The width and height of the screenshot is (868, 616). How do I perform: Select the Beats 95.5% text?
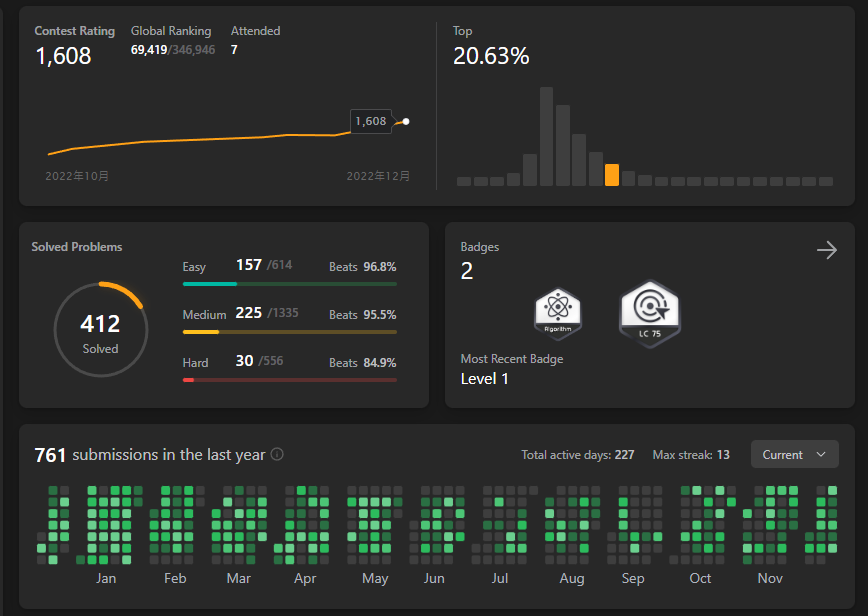(363, 315)
